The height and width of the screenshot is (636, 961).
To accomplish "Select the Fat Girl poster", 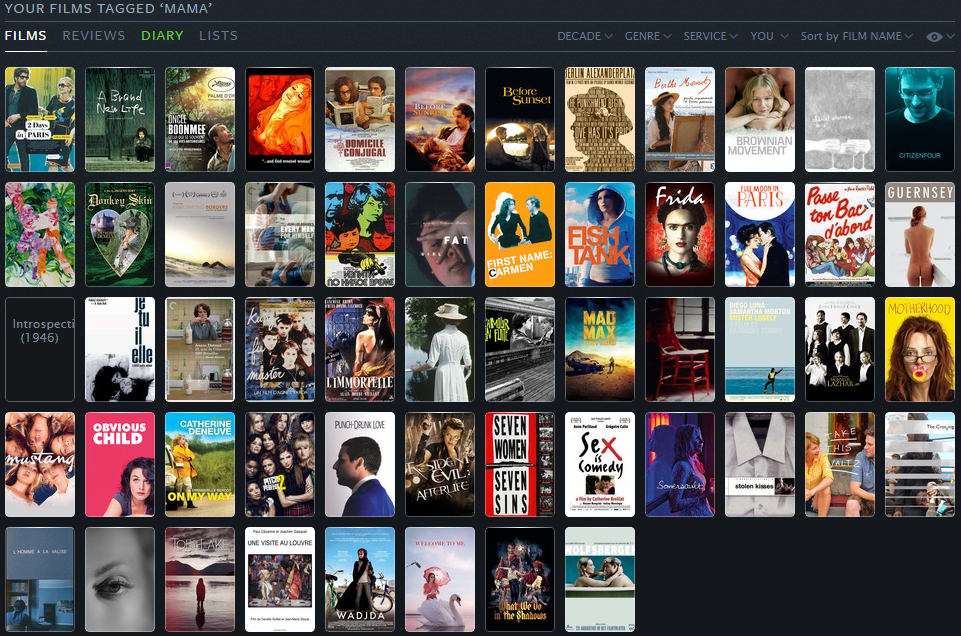I will (440, 235).
